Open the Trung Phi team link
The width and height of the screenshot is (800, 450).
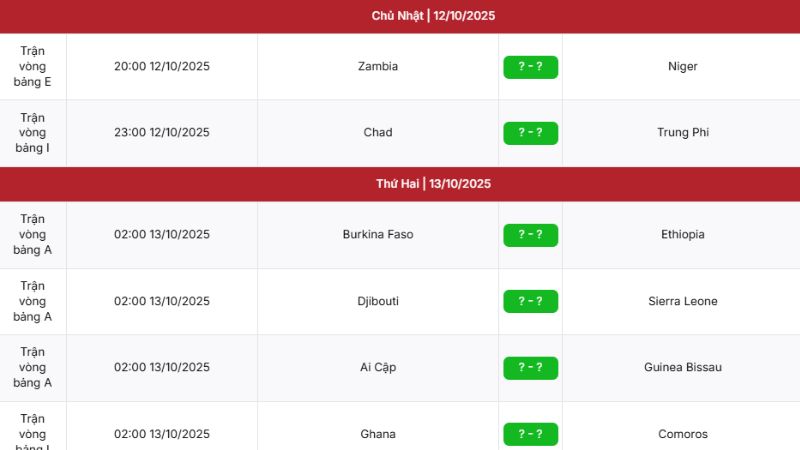tap(683, 133)
